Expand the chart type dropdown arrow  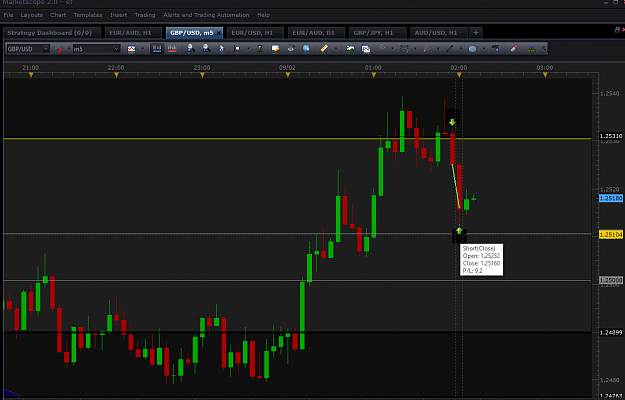click(142, 49)
